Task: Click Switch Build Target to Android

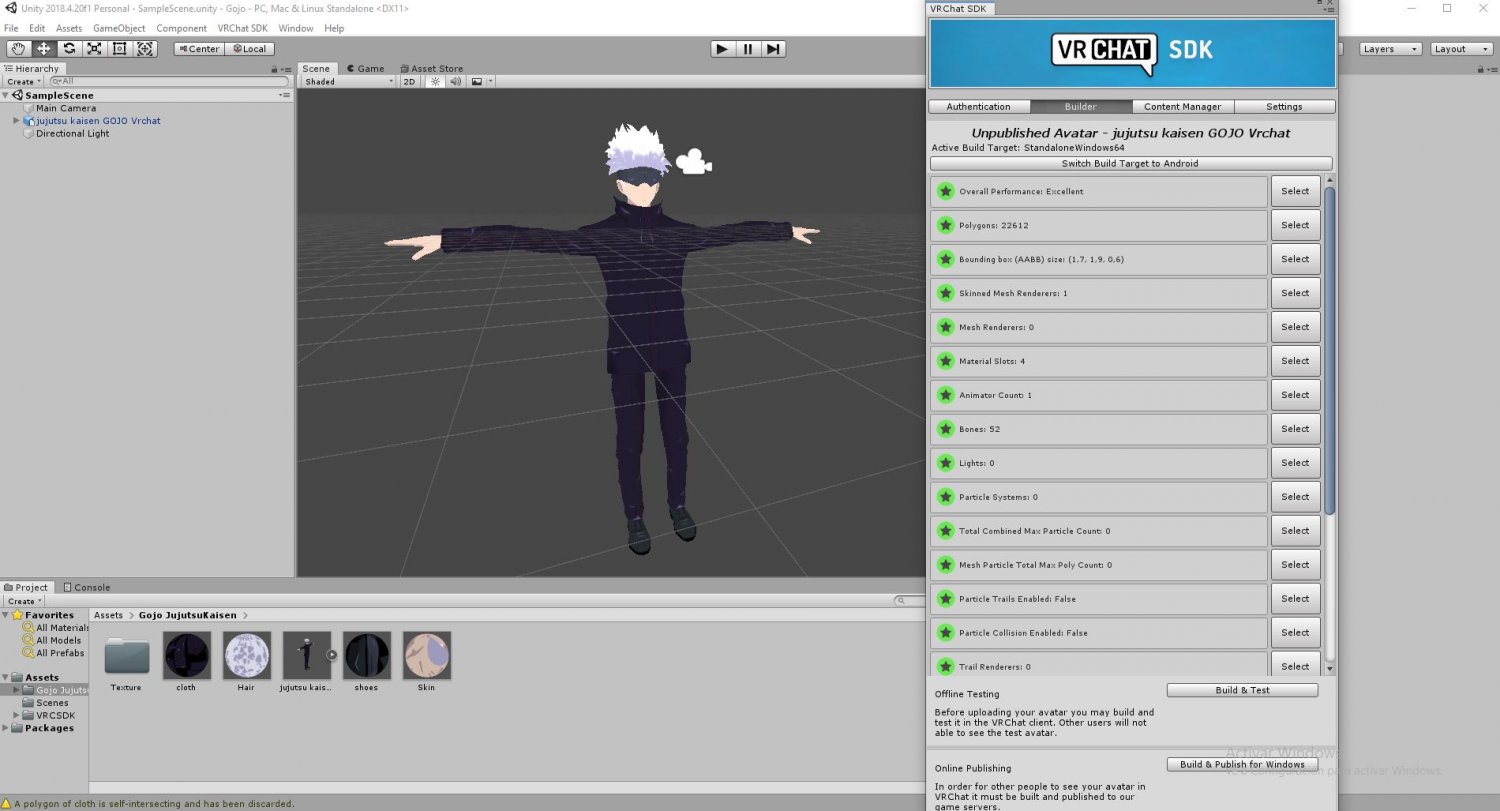Action: tap(1130, 163)
